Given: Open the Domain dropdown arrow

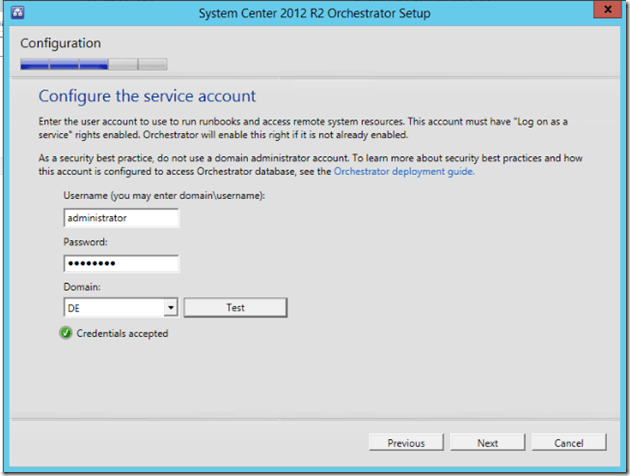Looking at the screenshot, I should 171,308.
